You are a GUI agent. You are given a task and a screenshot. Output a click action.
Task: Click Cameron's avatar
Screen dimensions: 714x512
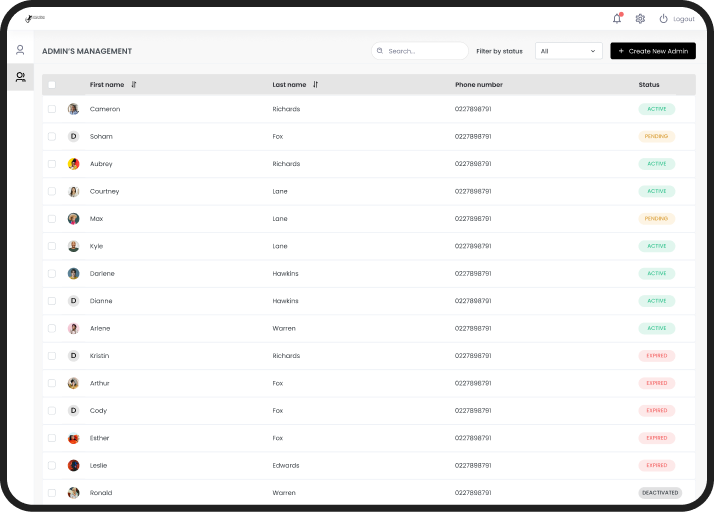click(73, 109)
